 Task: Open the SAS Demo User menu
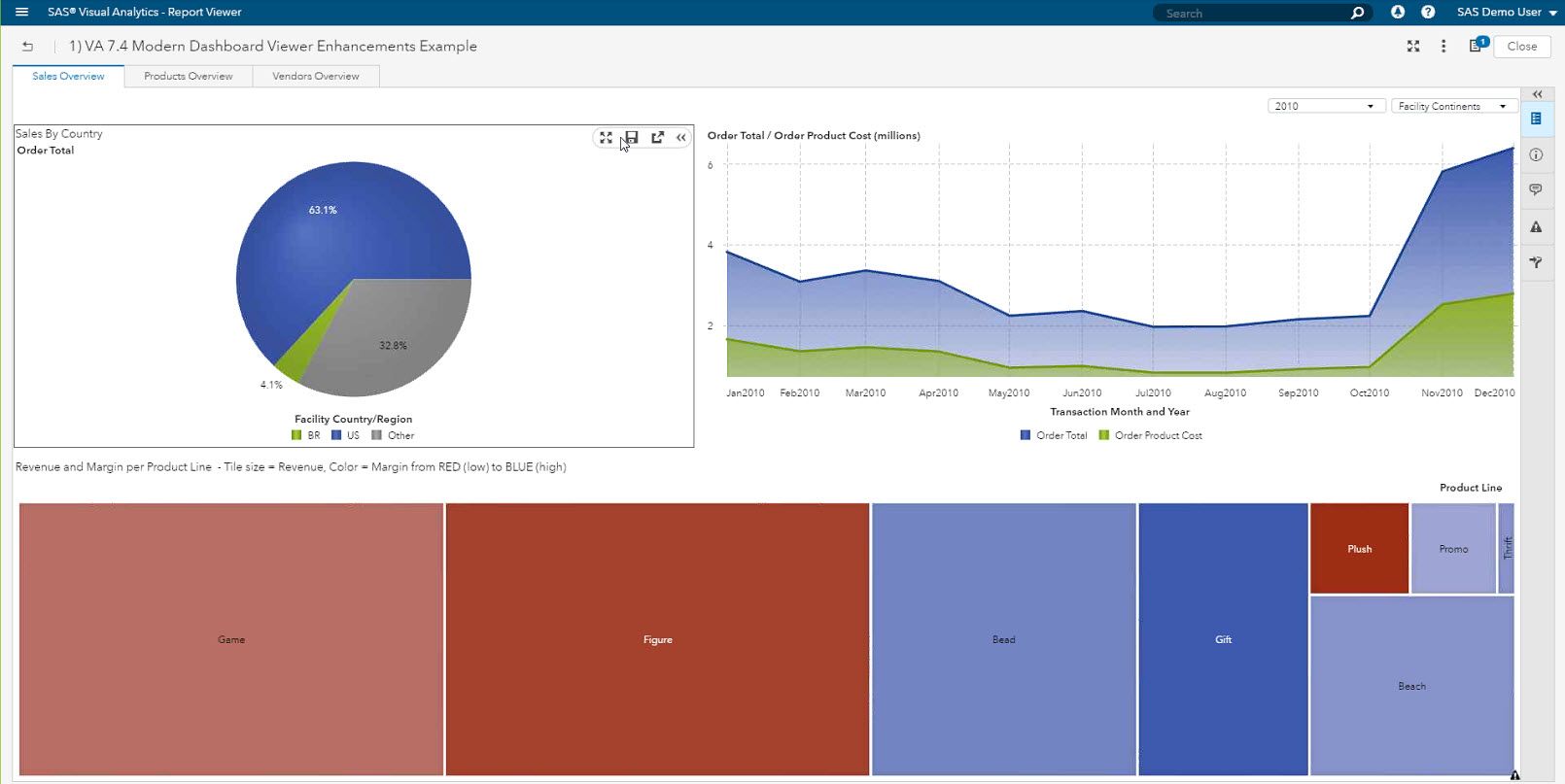(1507, 12)
